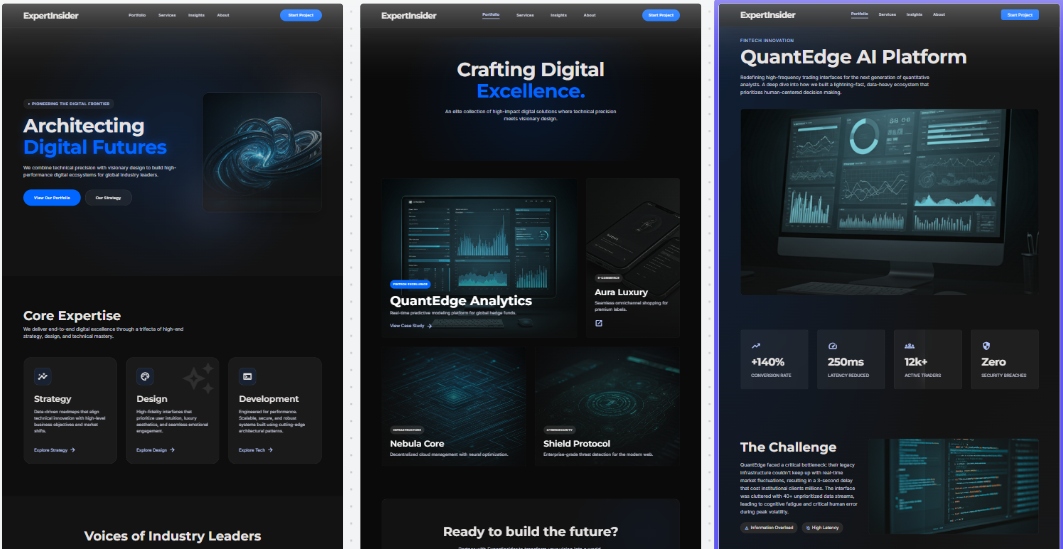
Task: Click the gauge icon above 250ms
Action: pyautogui.click(x=833, y=346)
